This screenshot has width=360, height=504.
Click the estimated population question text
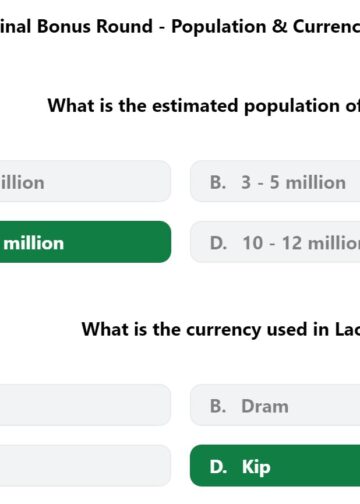pos(204,106)
